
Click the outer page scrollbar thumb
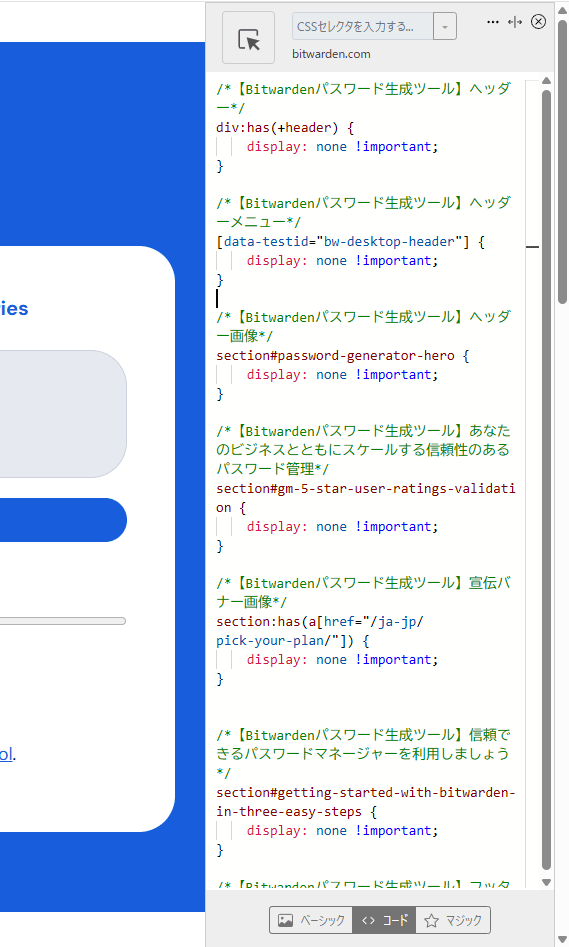(x=563, y=162)
